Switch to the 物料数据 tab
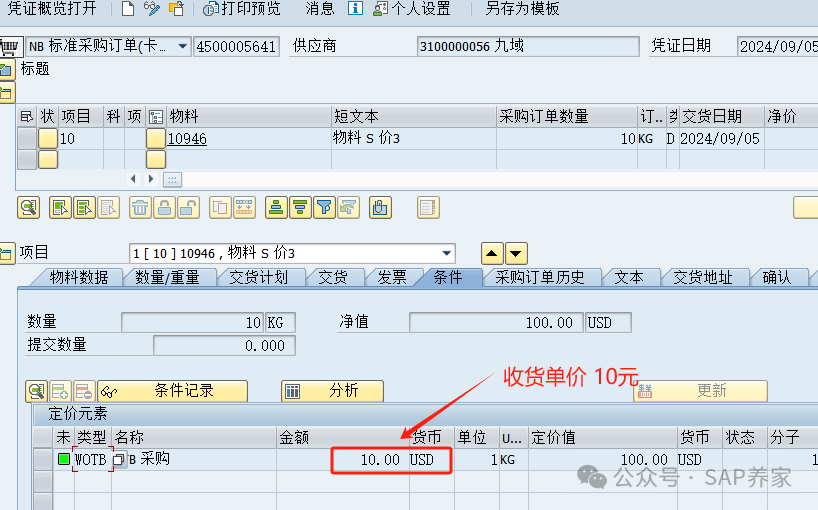The height and width of the screenshot is (510, 818). (78, 277)
